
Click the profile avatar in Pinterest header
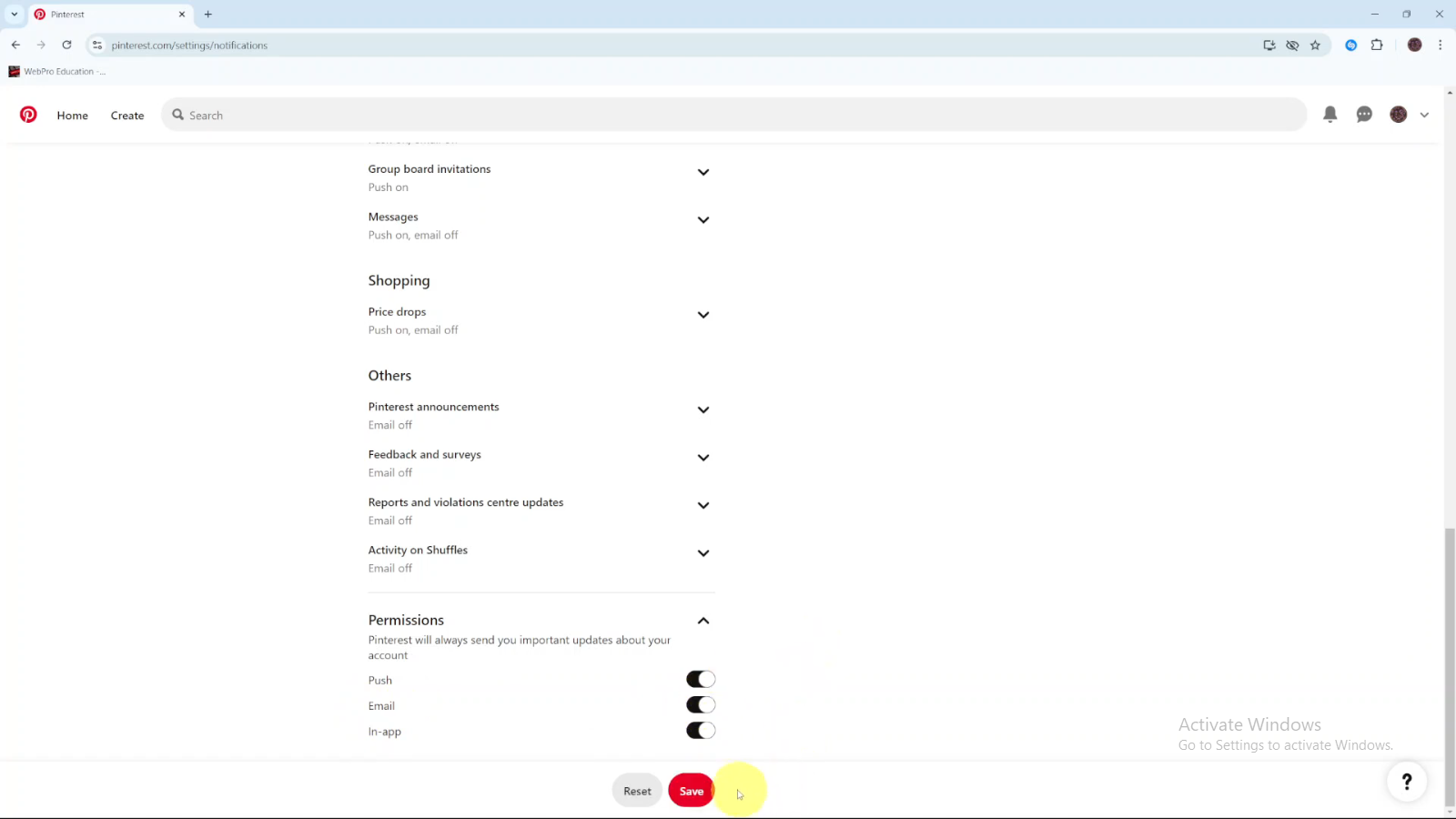pos(1399,115)
